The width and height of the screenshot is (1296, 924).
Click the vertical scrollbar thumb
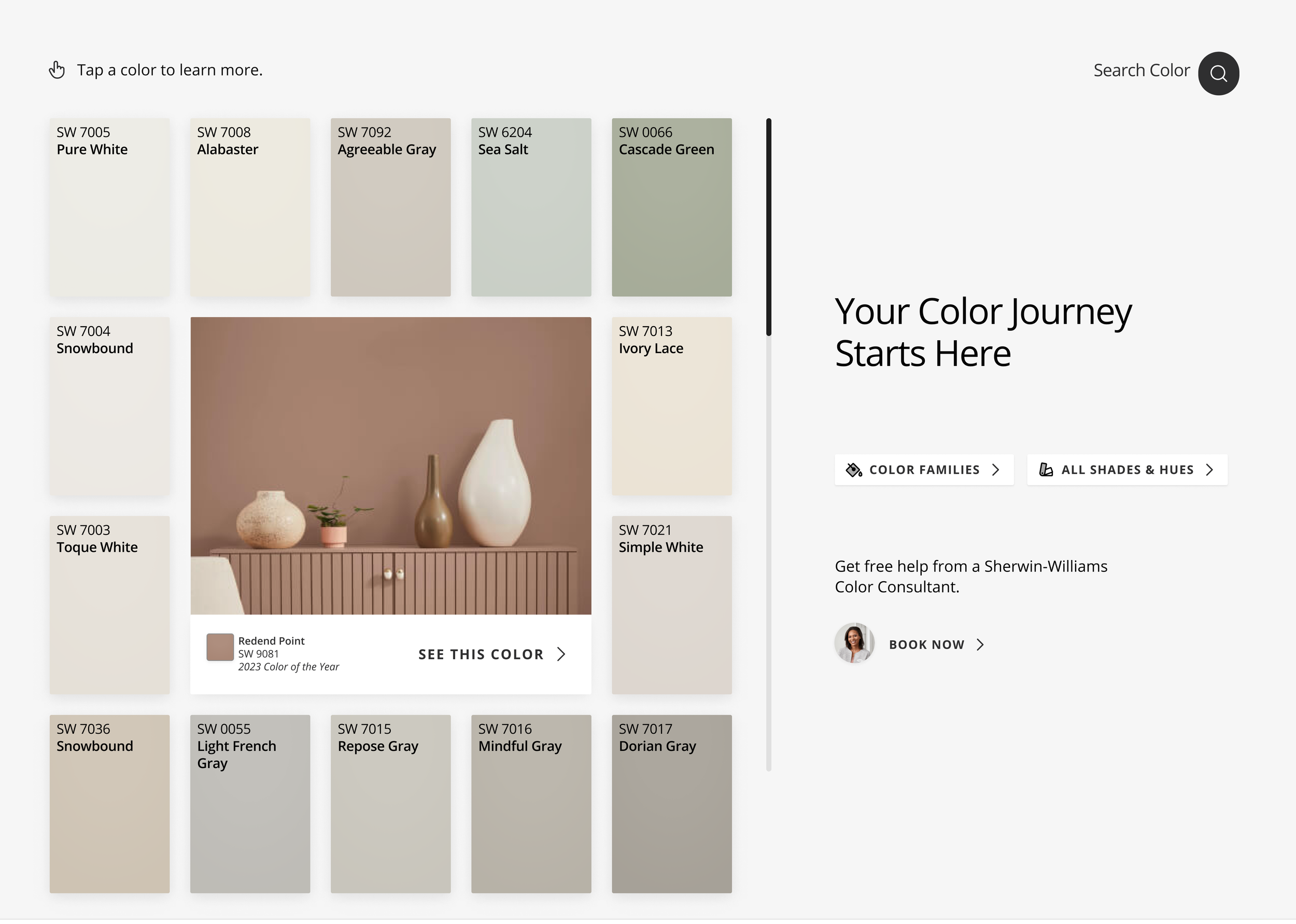point(769,228)
